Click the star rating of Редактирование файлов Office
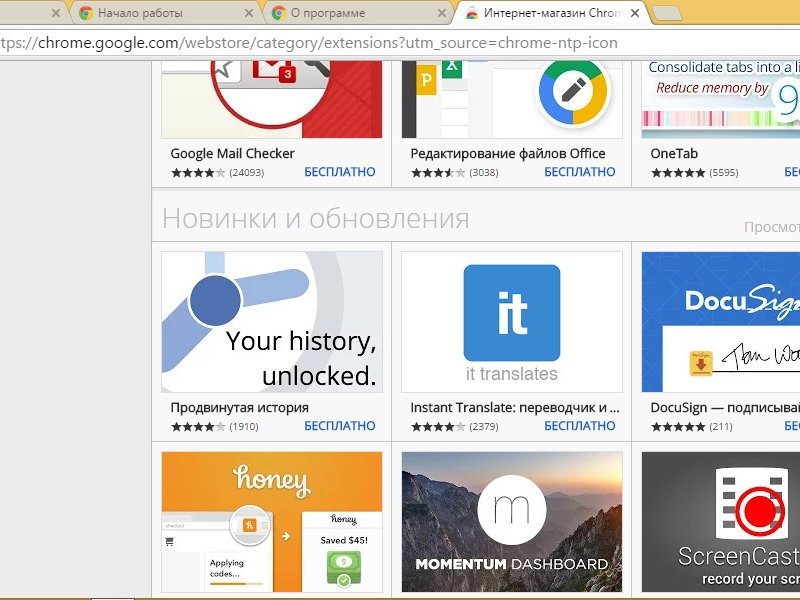The height and width of the screenshot is (600, 800). click(x=438, y=172)
